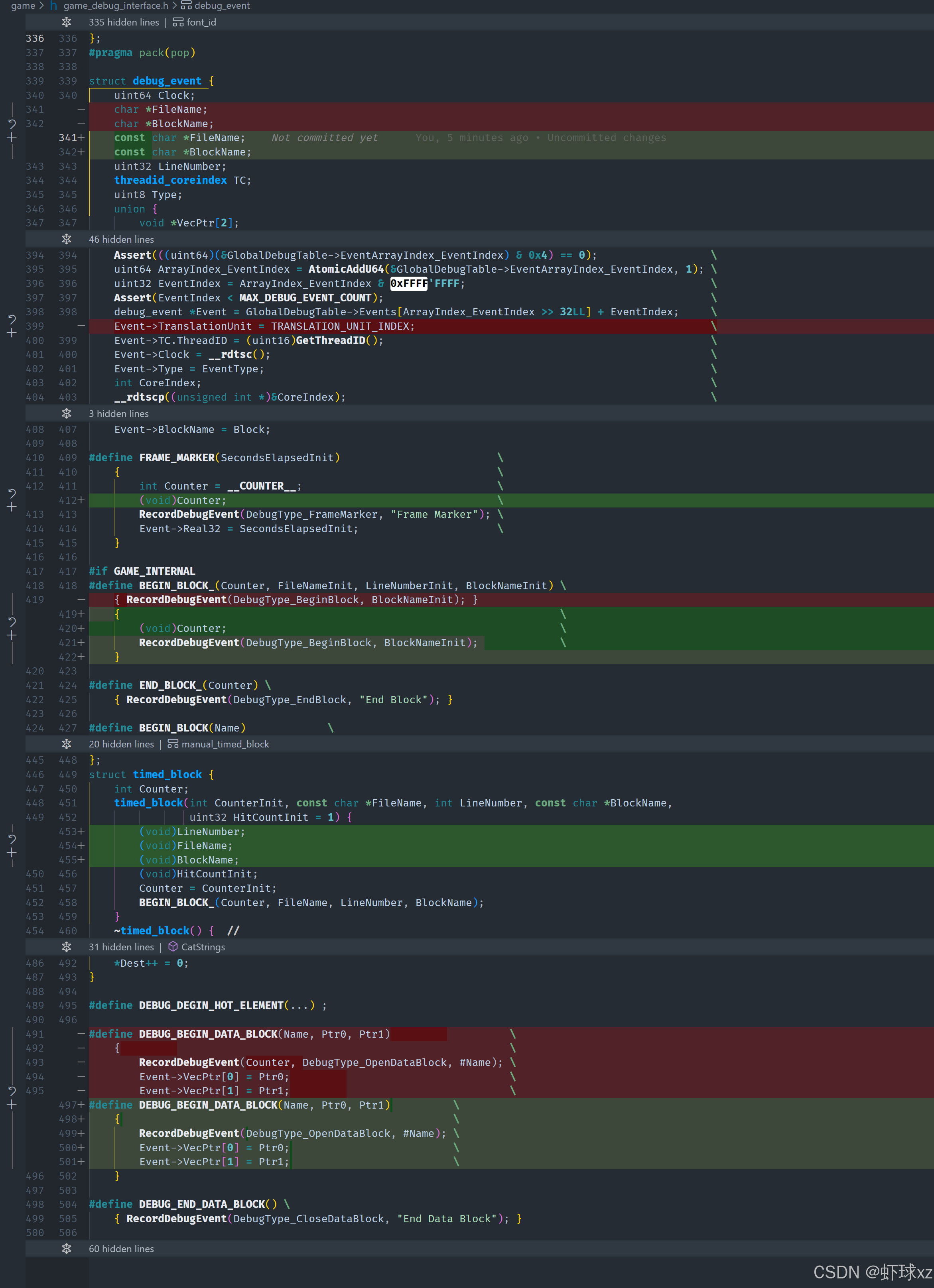Revert the removed TranslationUnit line change
Image resolution: width=934 pixels, height=1288 pixels.
coord(12,319)
